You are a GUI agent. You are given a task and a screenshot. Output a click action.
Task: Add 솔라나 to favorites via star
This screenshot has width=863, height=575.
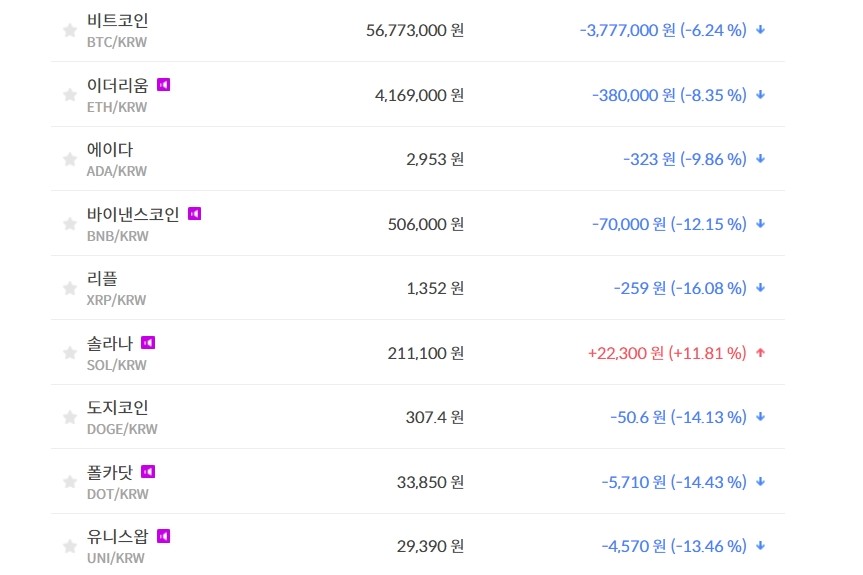coord(70,353)
